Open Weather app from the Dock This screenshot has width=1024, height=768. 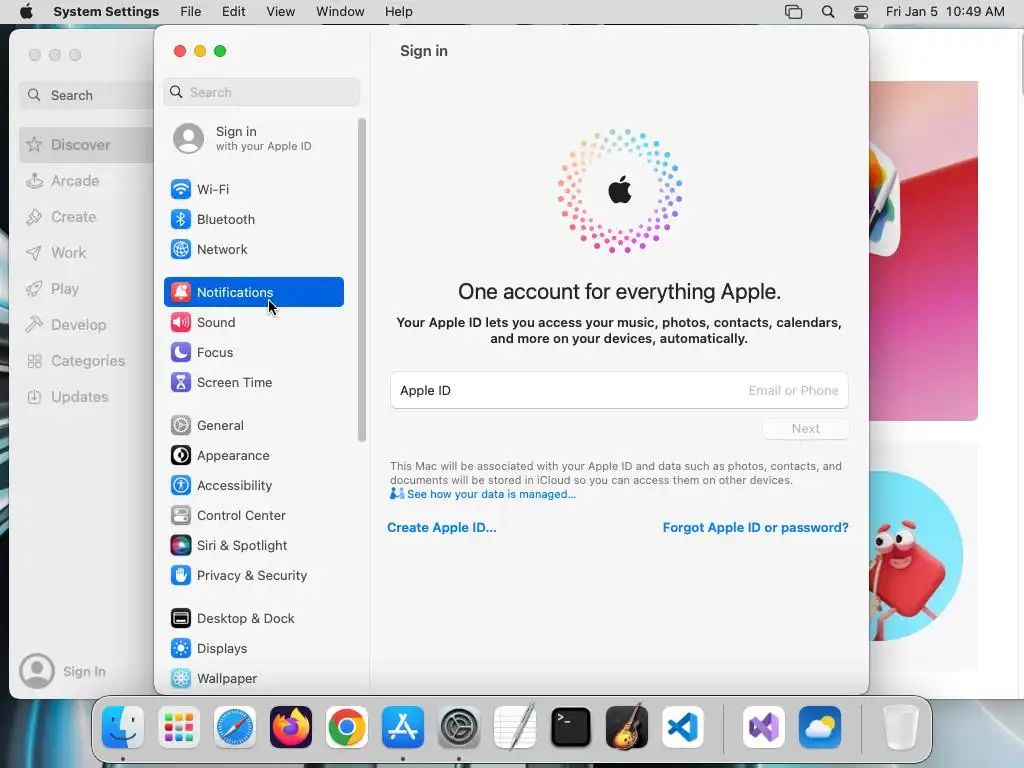pyautogui.click(x=820, y=727)
